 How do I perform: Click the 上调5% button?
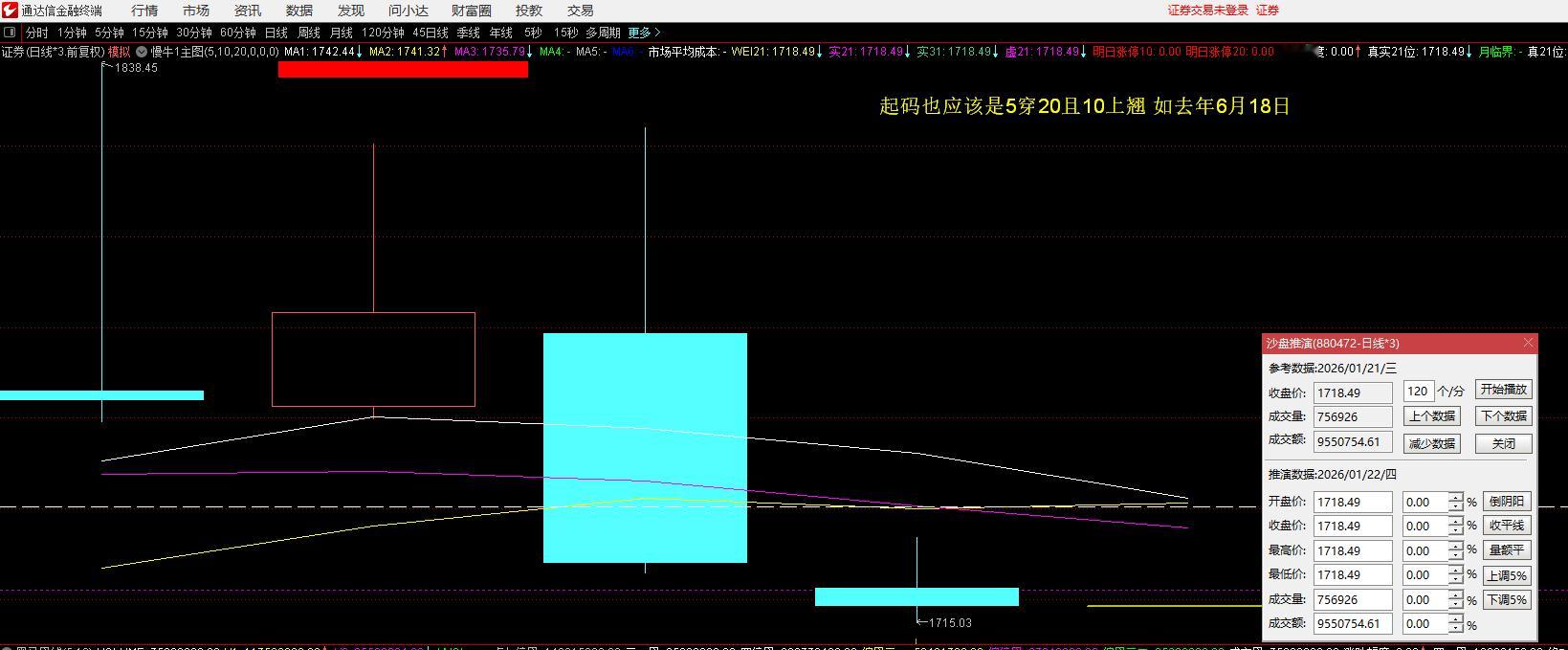[1507, 575]
